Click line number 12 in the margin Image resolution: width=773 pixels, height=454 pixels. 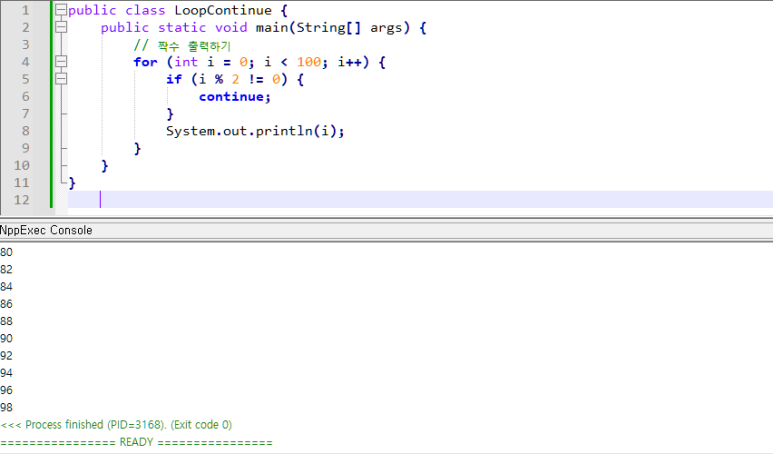click(22, 200)
